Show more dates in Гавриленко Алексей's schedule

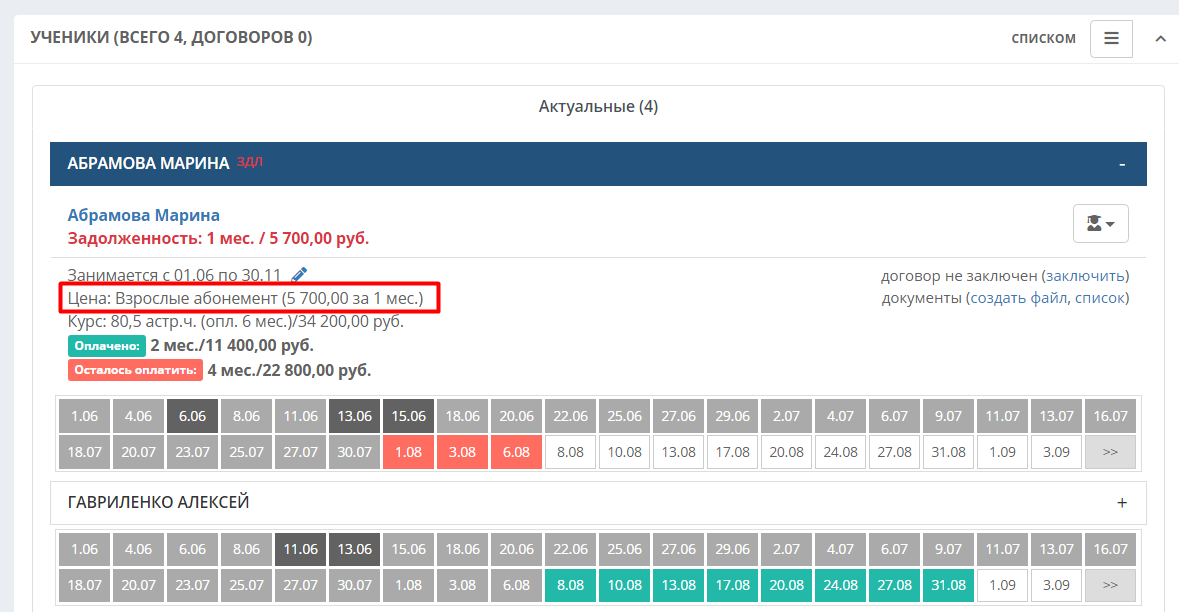pyautogui.click(x=1111, y=585)
